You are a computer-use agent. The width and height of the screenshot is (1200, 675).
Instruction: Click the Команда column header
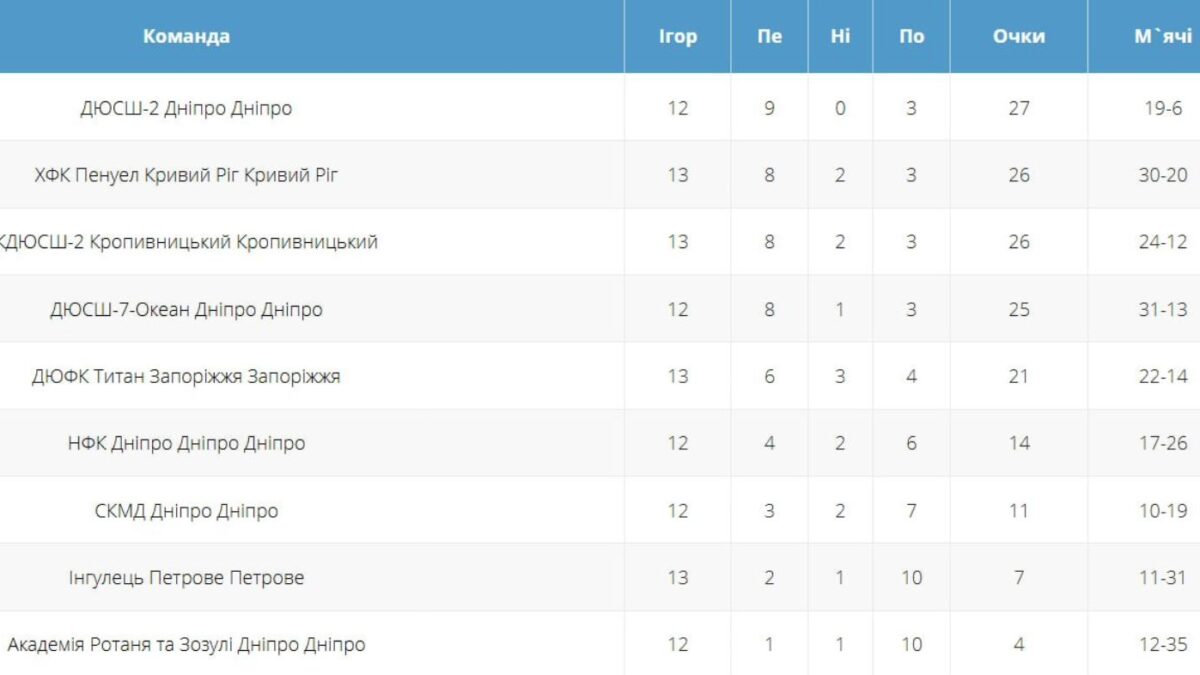pos(186,36)
